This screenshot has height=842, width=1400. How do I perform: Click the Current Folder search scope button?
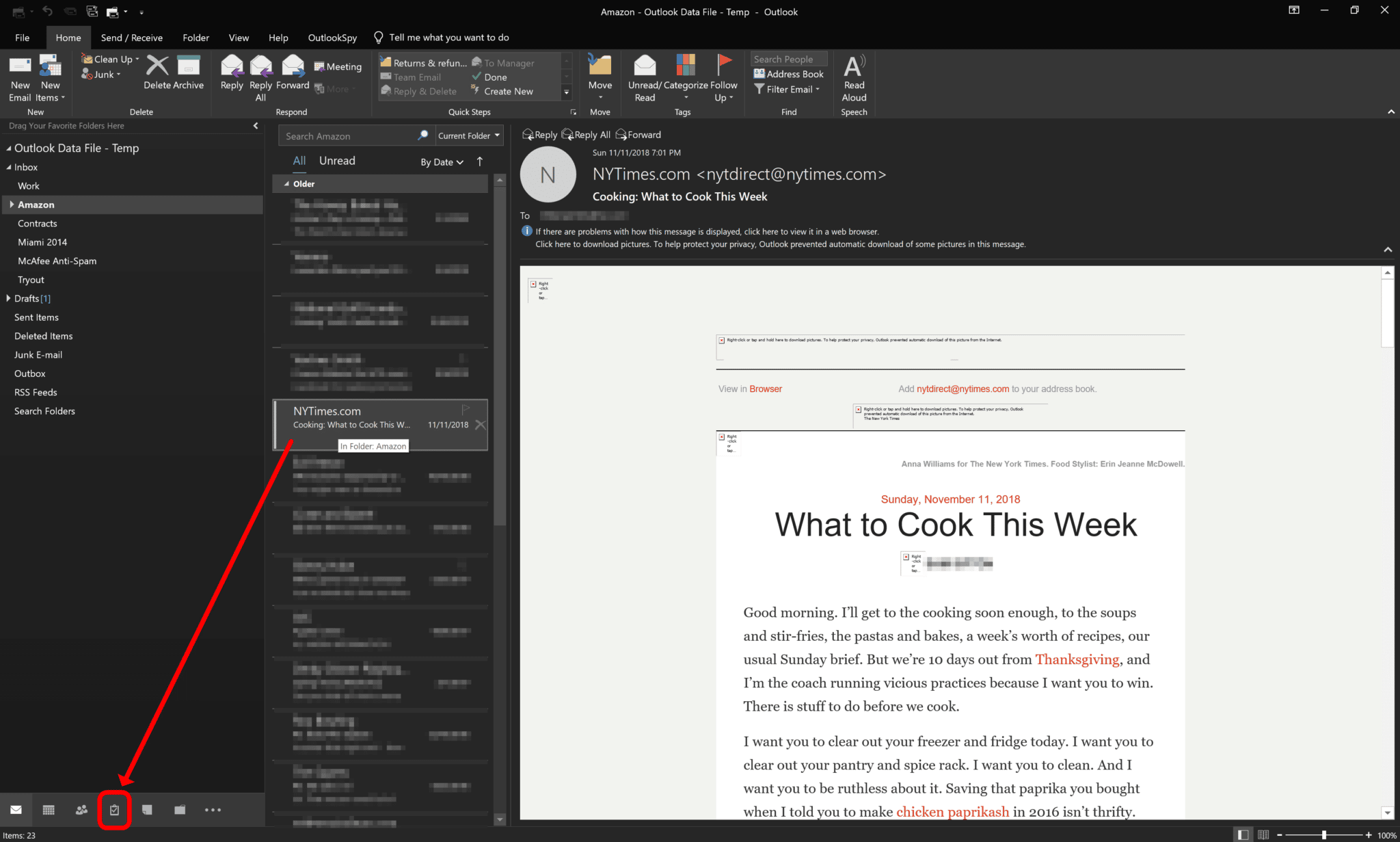click(468, 136)
